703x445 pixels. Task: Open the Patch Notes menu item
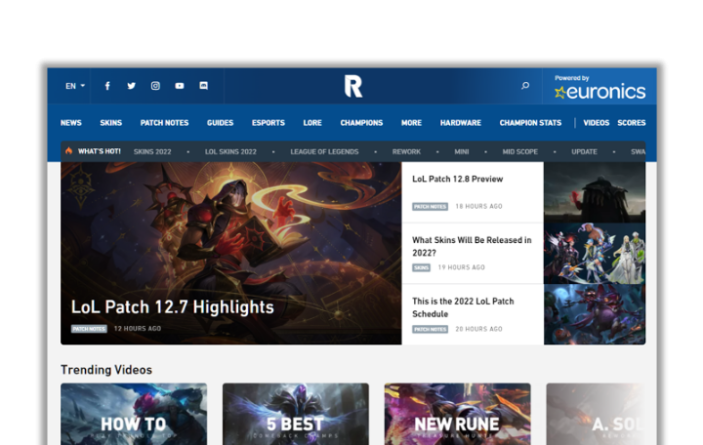click(164, 123)
